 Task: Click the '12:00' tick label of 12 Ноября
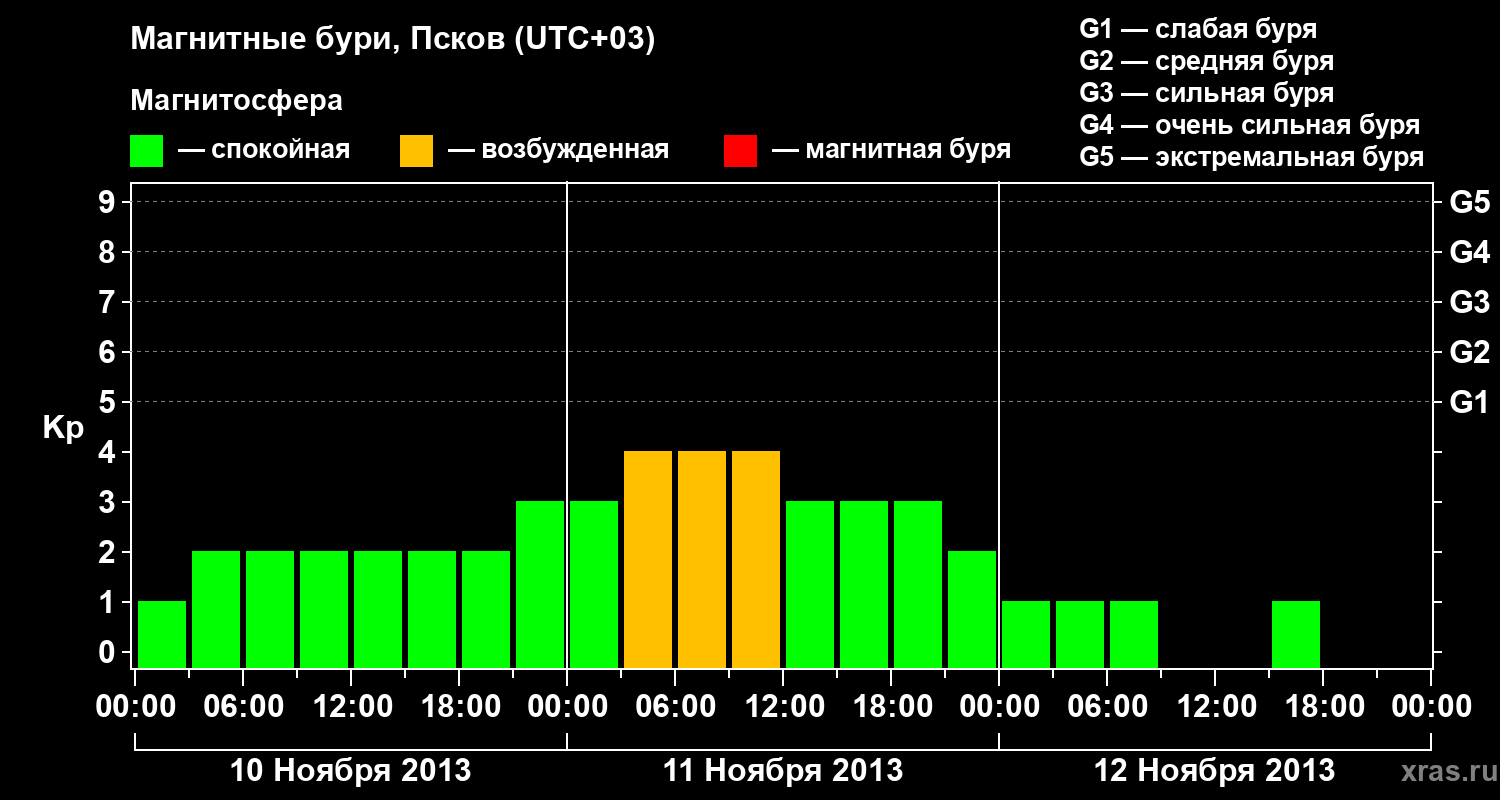[1215, 706]
